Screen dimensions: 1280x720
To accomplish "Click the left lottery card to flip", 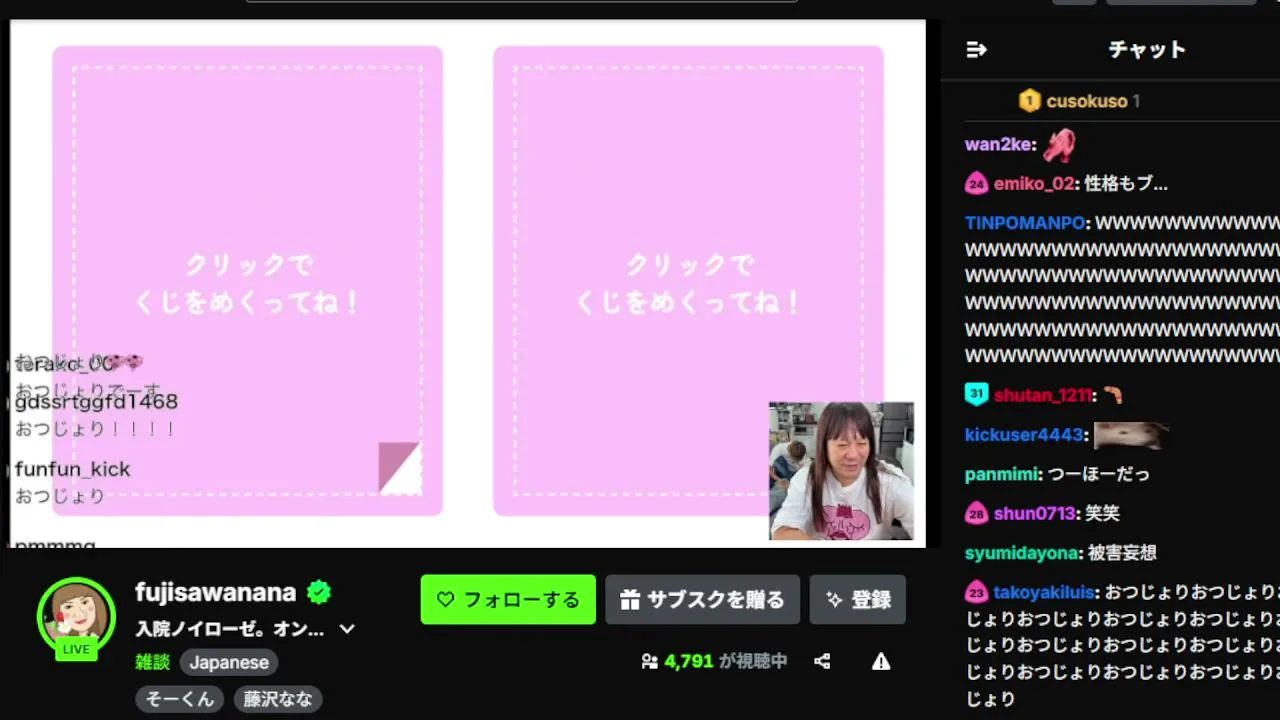I will [x=248, y=281].
